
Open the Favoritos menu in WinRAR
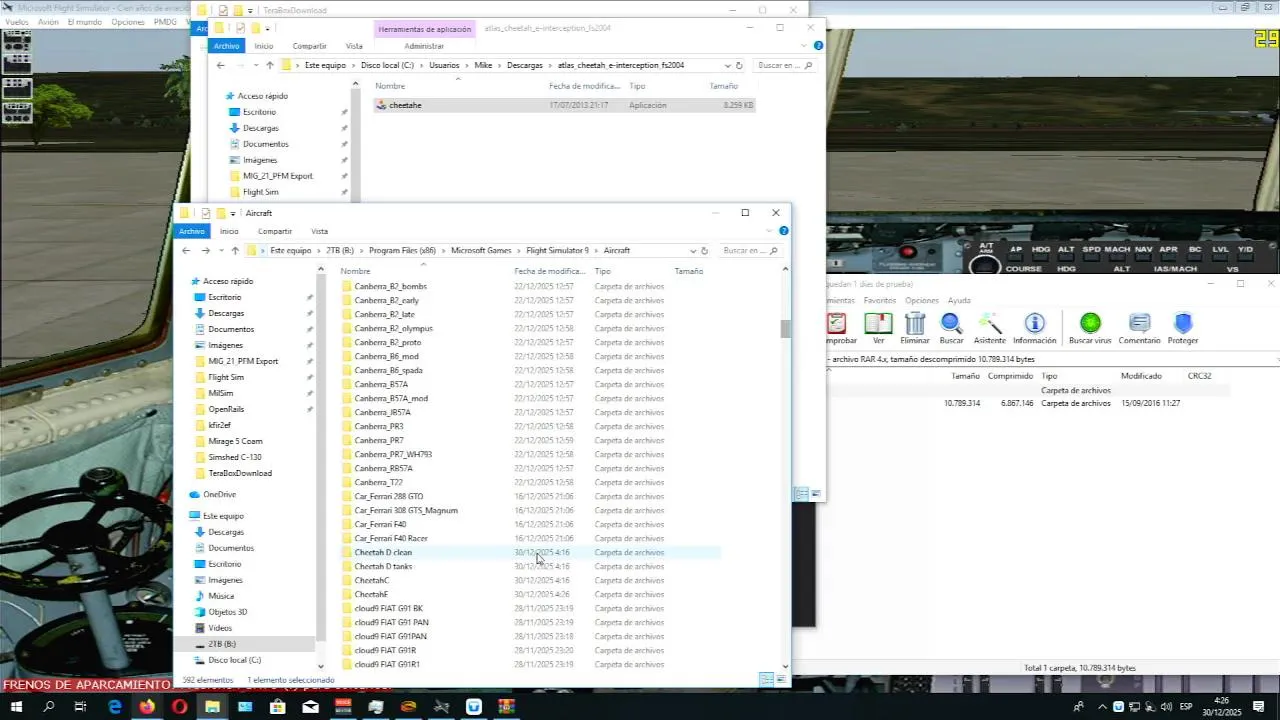[880, 300]
